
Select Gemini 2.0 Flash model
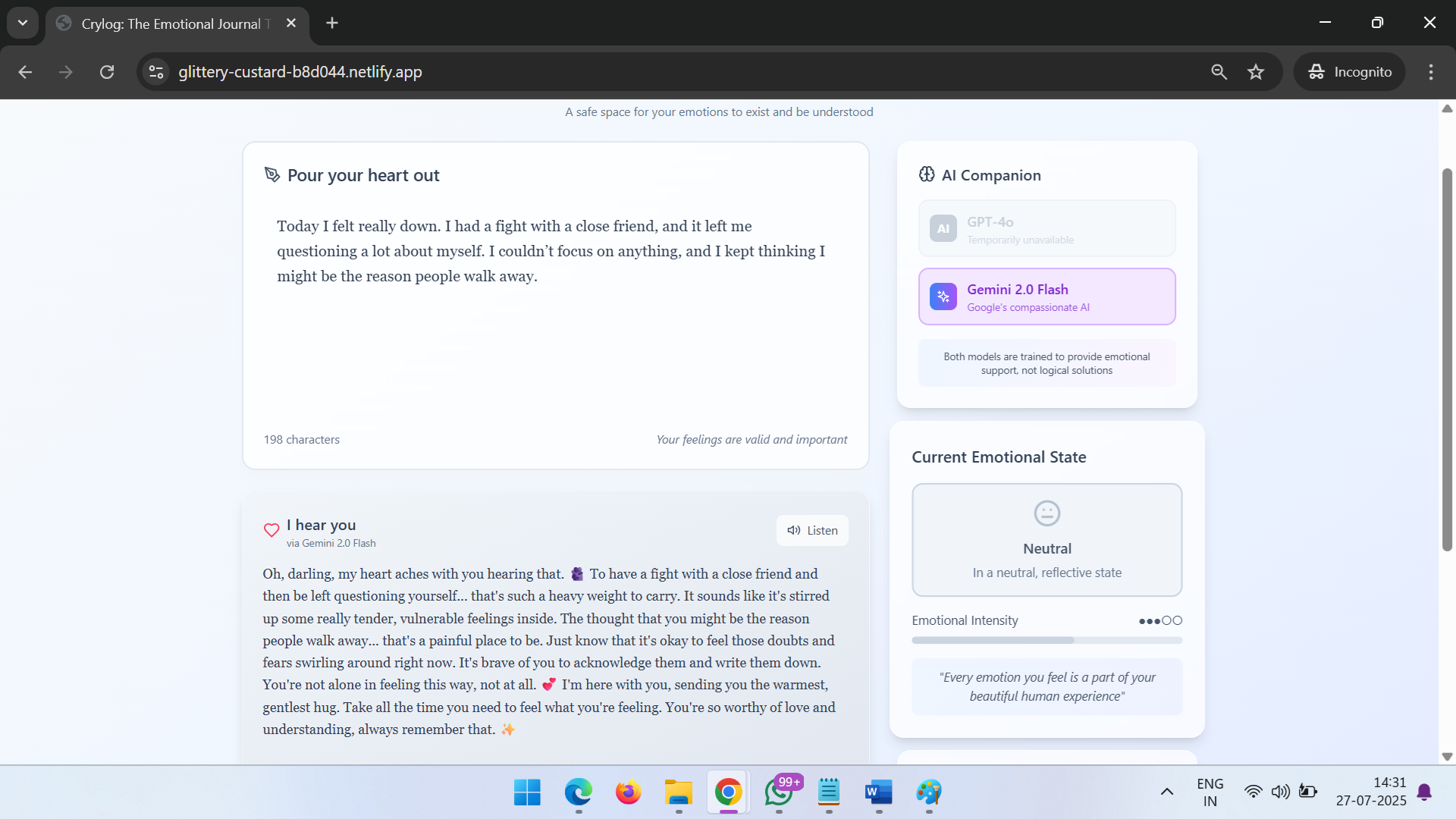[1046, 297]
